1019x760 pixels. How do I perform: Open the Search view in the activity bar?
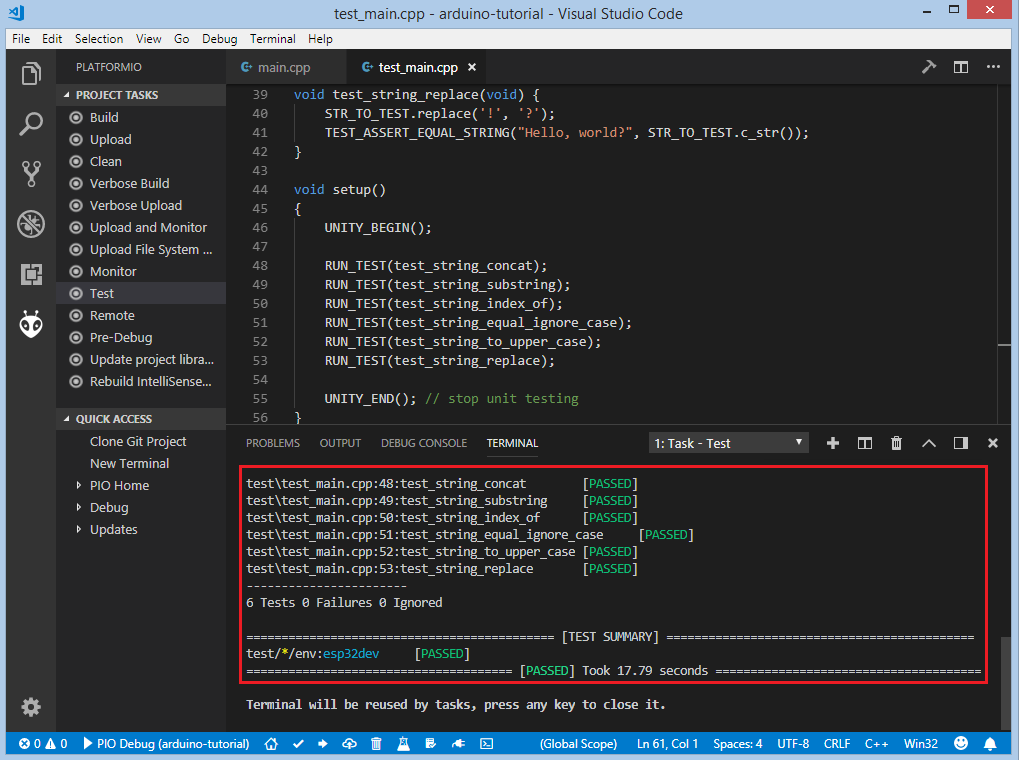[31, 124]
